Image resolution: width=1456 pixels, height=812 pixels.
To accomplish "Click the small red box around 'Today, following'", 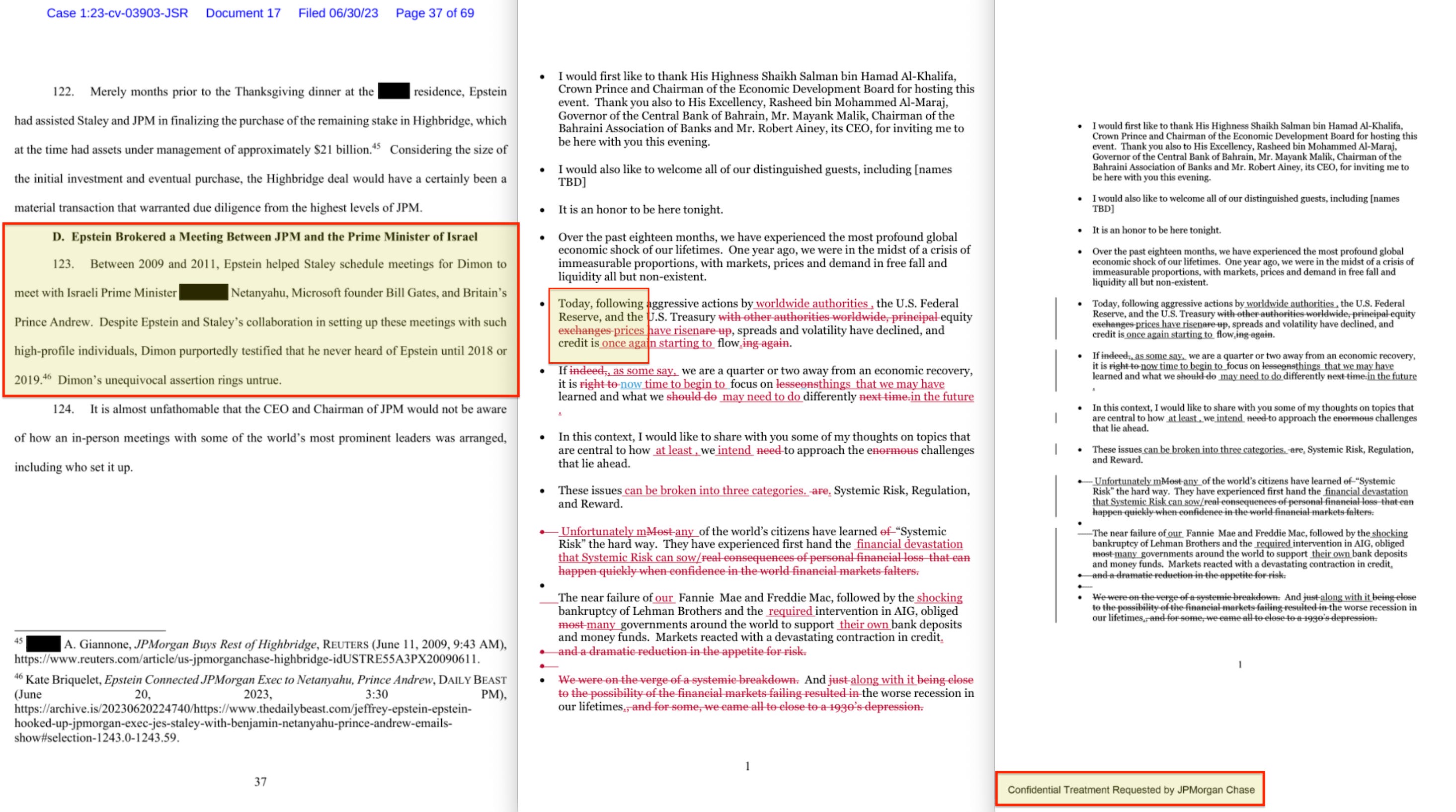I will click(598, 325).
